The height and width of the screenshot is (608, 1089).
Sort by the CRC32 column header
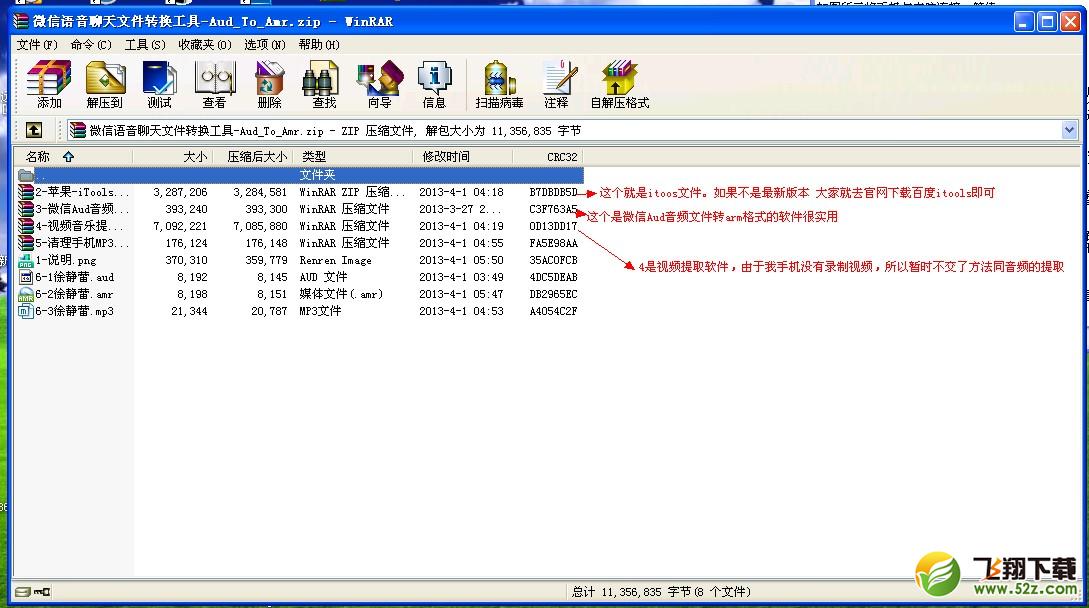coord(548,156)
